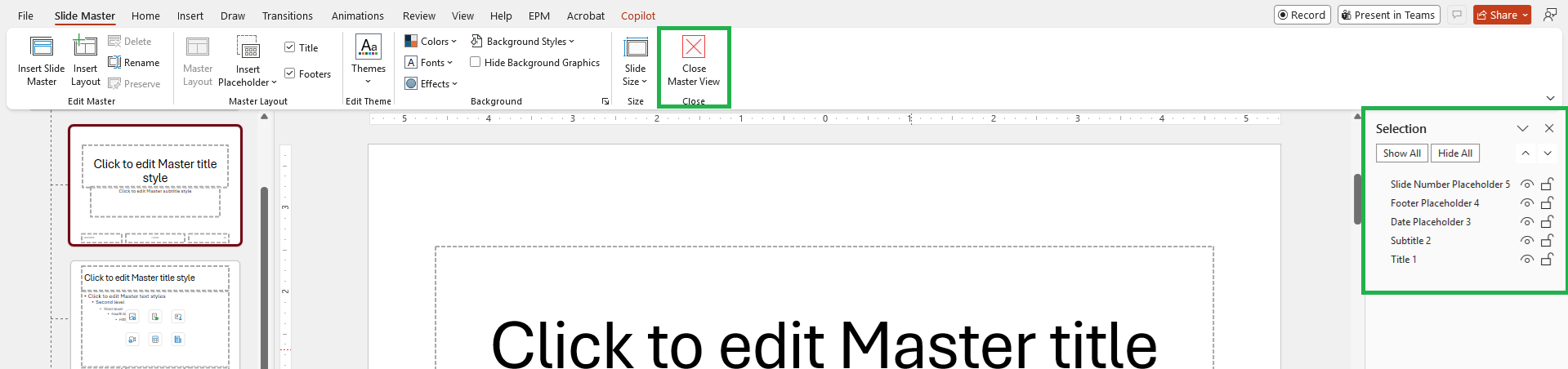1568x369 pixels.
Task: Lock Slide Number Placeholder 5
Action: 1547,184
